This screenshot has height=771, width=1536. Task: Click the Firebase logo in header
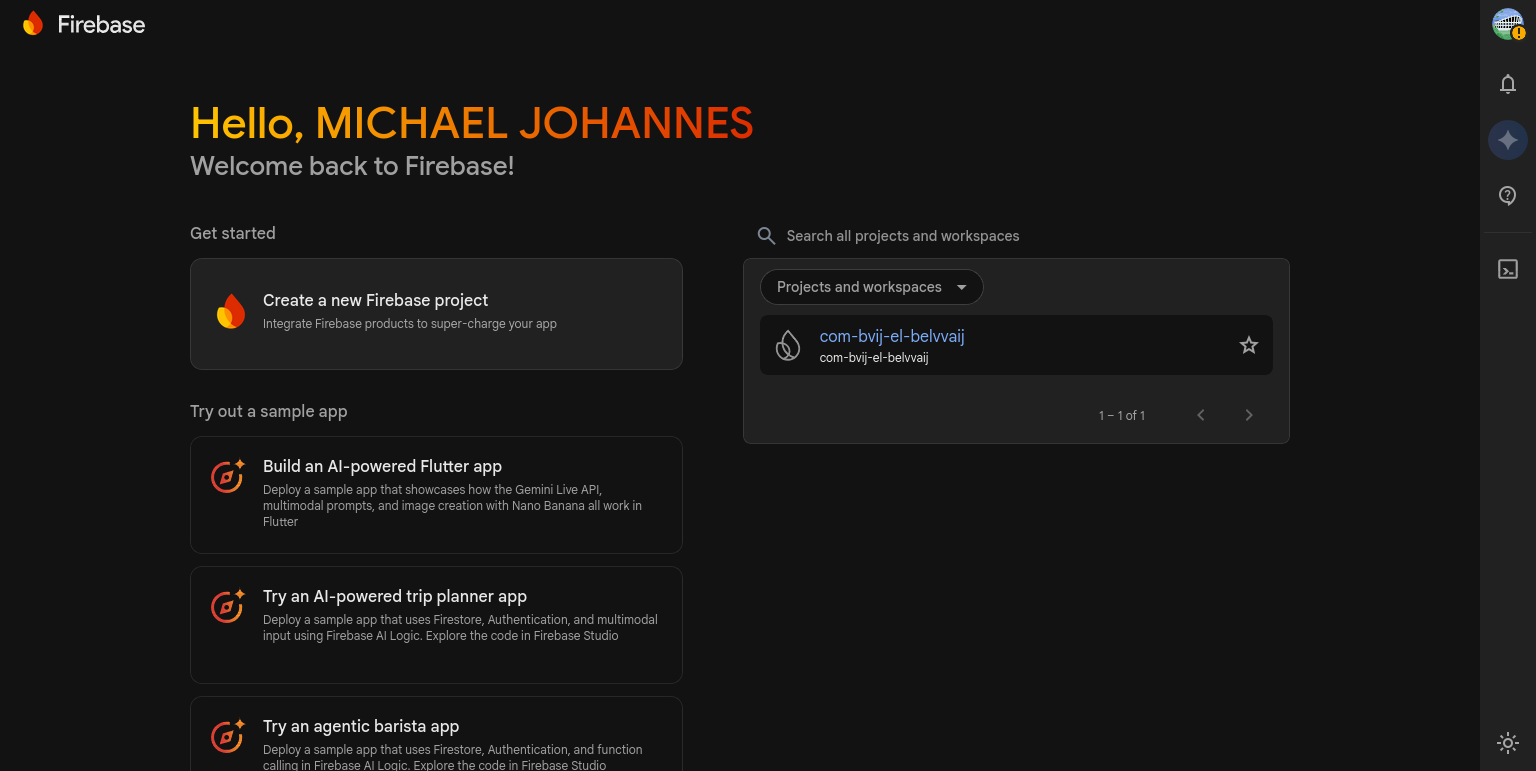84,24
